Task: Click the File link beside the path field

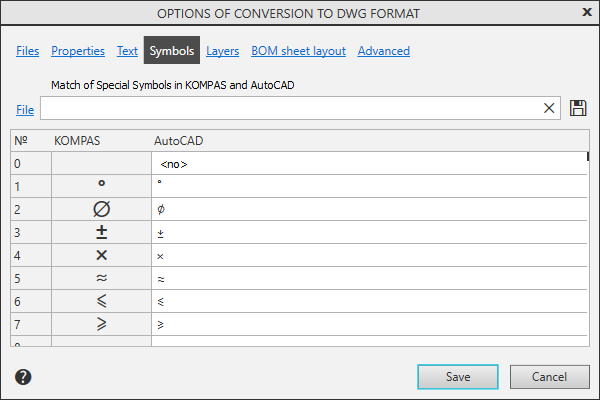Action: click(25, 109)
